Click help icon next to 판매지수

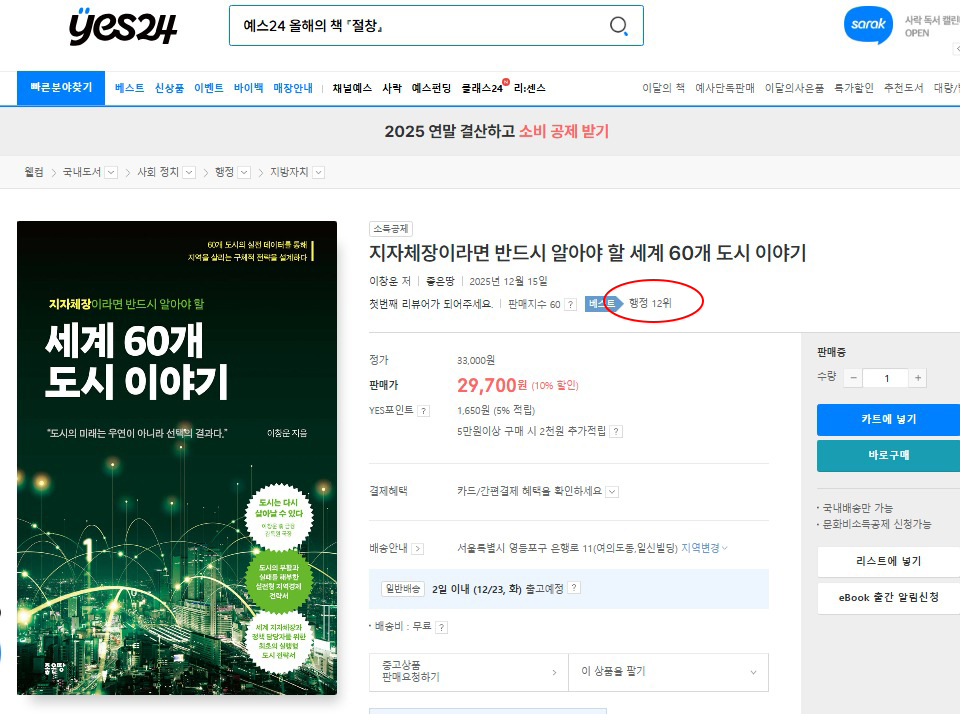click(x=570, y=304)
